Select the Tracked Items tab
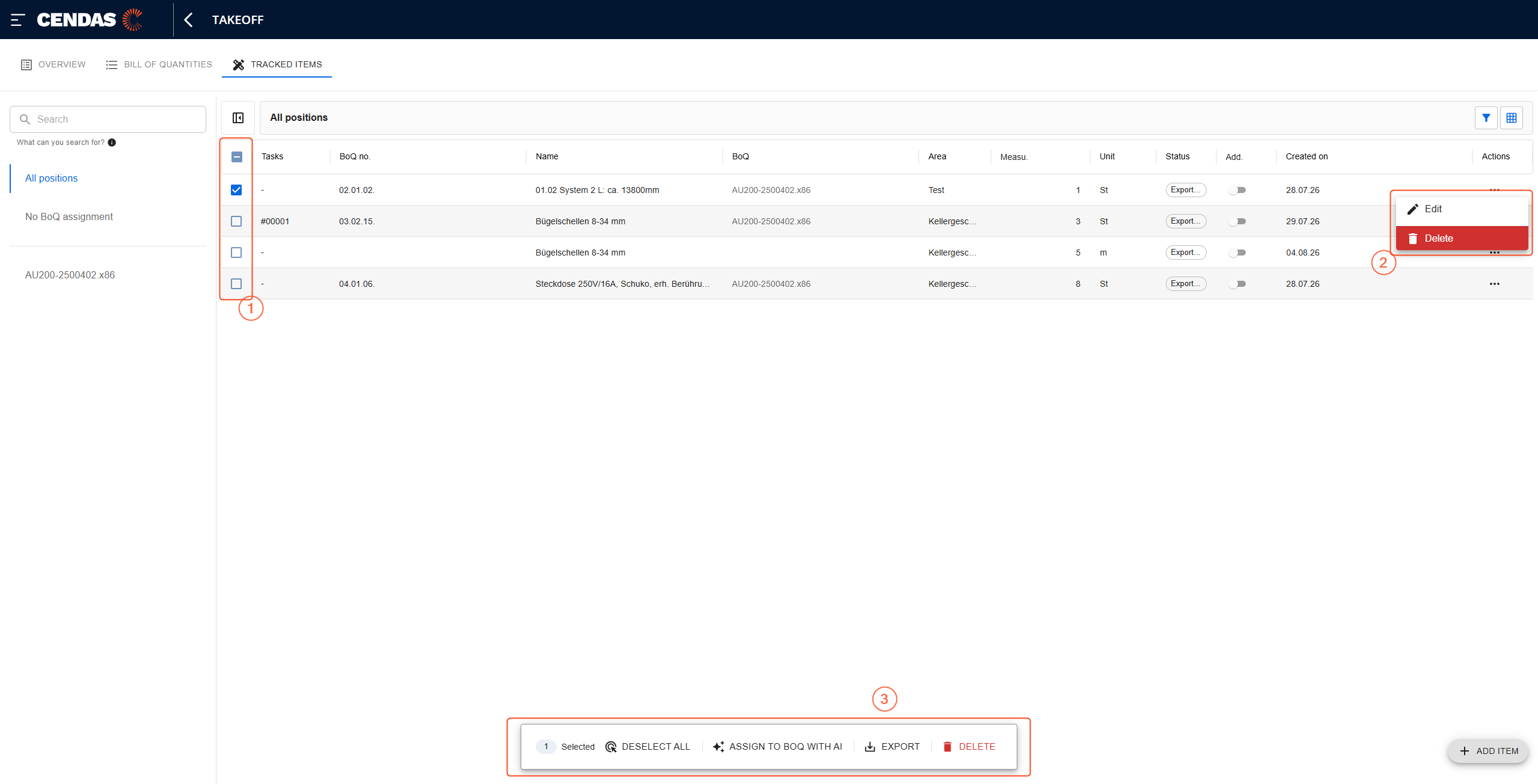1538x784 pixels. (x=277, y=64)
